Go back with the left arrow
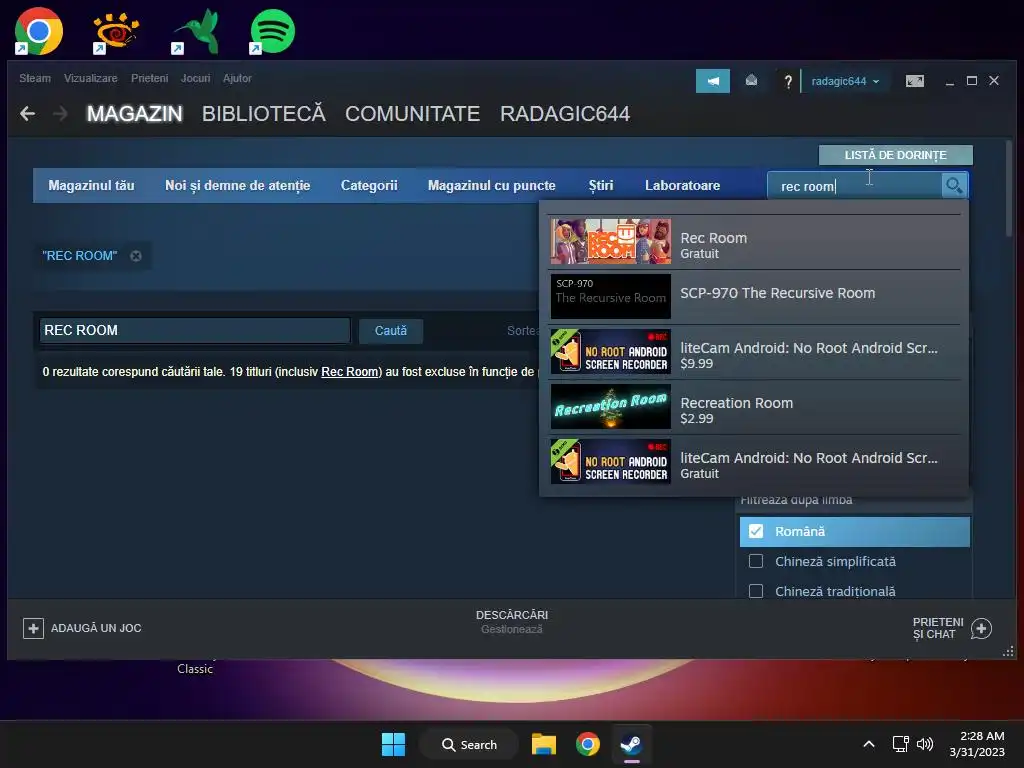 [27, 114]
